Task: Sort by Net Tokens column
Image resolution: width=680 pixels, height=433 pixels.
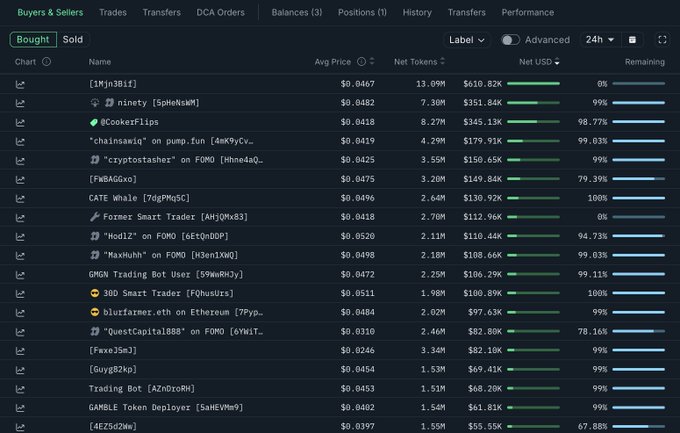Action: 419,62
